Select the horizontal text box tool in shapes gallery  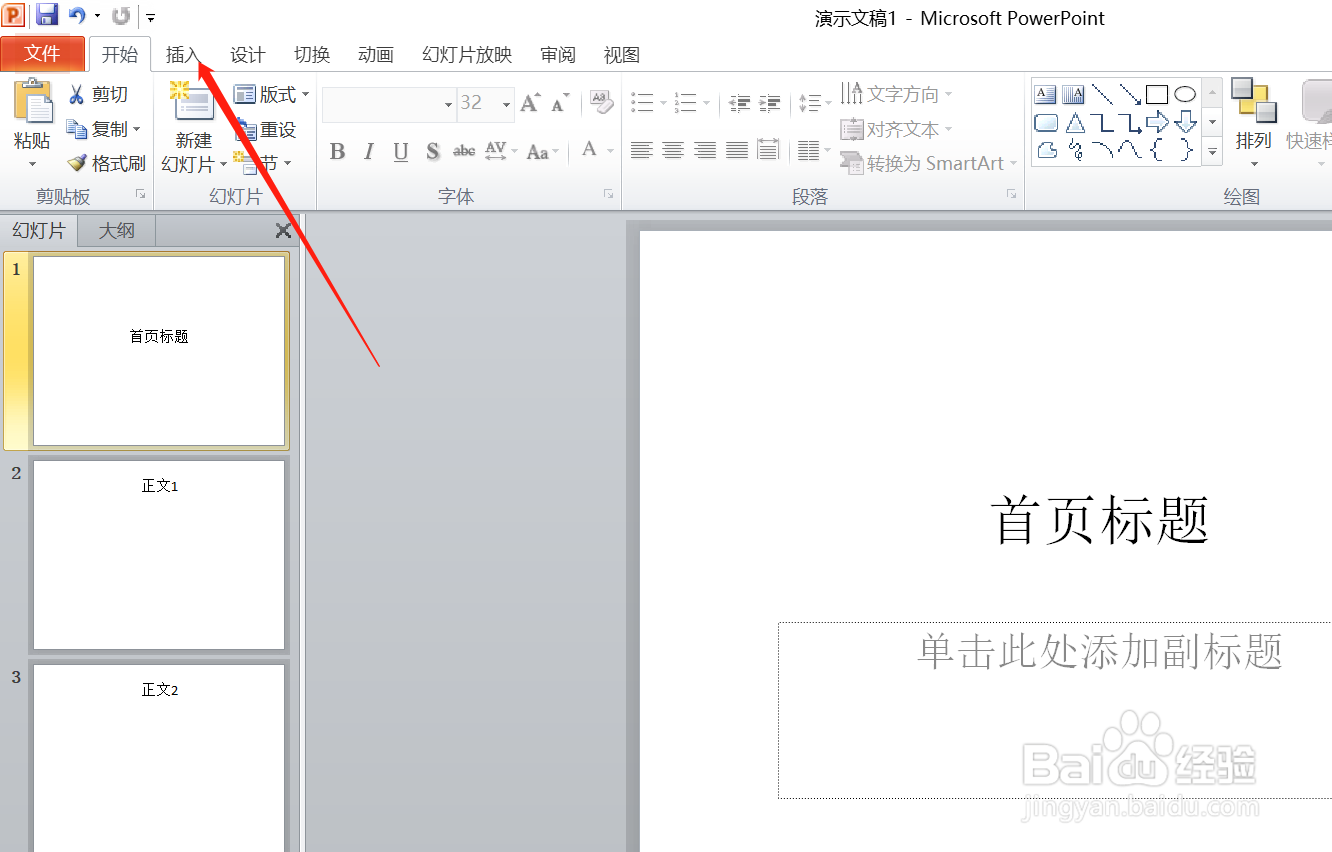tap(1044, 93)
